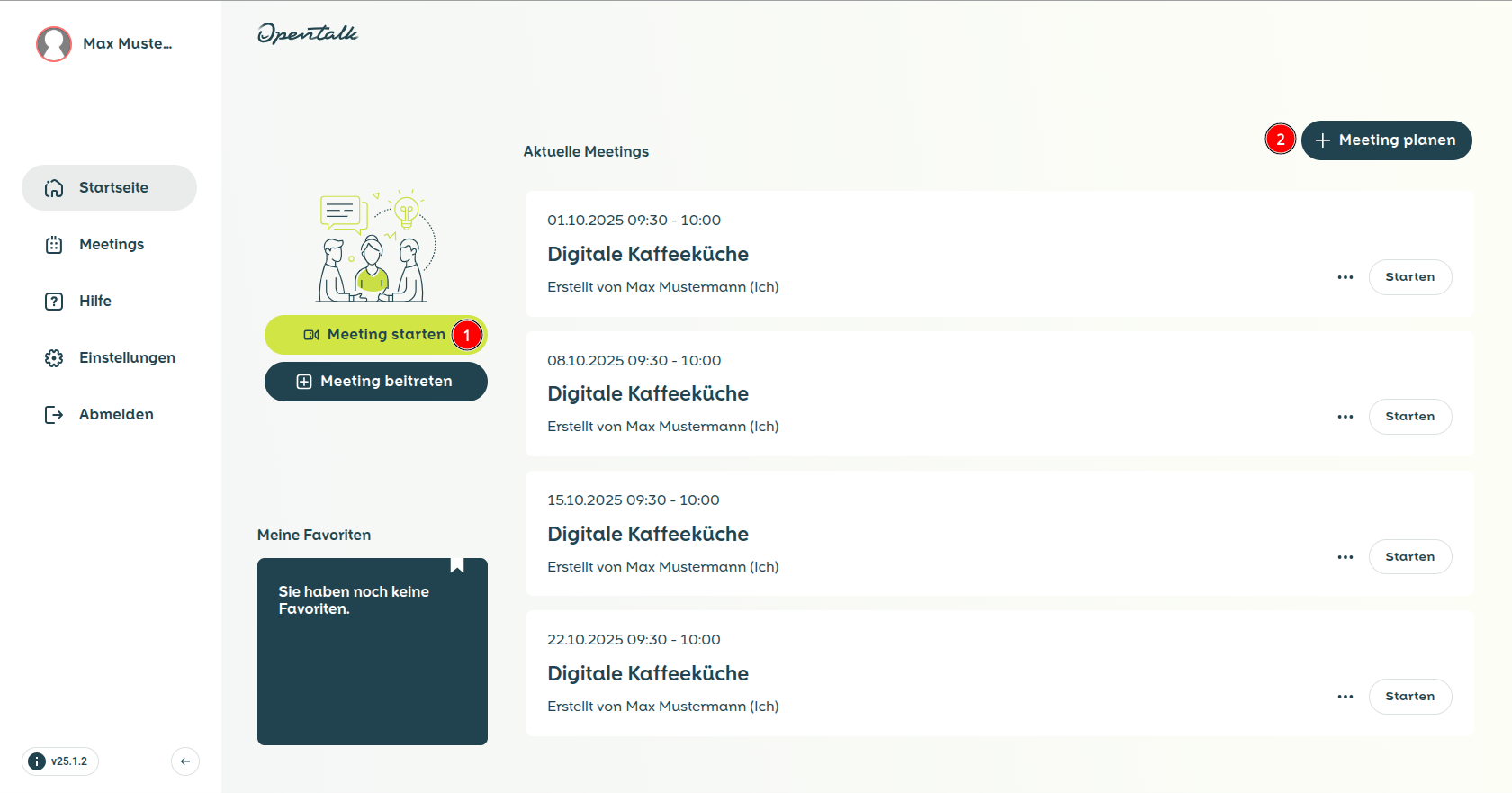The height and width of the screenshot is (793, 1512).
Task: Click the bookmark icon in favorites card
Action: click(x=457, y=565)
